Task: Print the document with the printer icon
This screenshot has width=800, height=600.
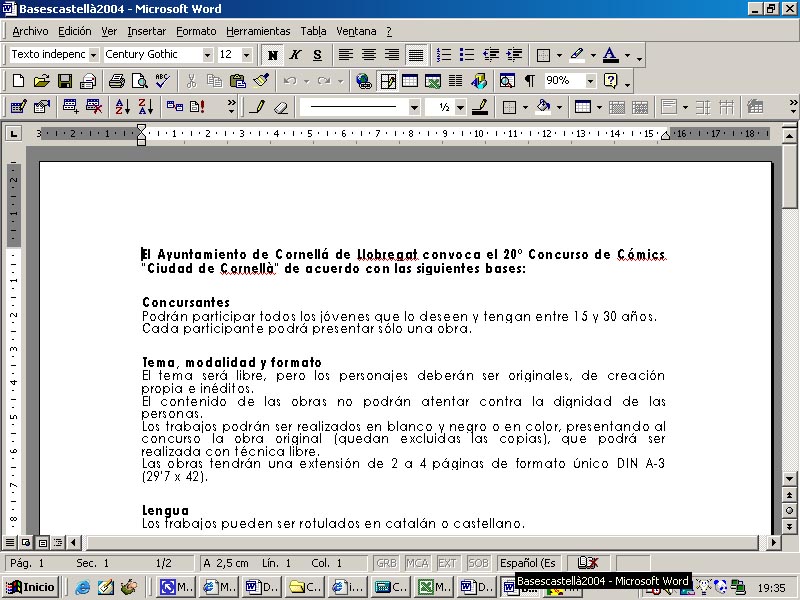Action: click(x=116, y=81)
